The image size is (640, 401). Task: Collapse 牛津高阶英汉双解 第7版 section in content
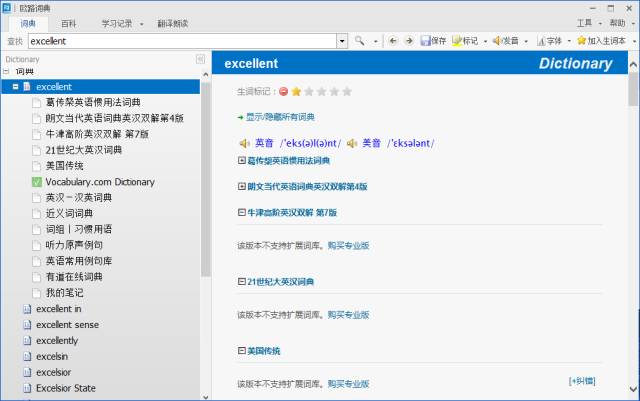tap(242, 212)
